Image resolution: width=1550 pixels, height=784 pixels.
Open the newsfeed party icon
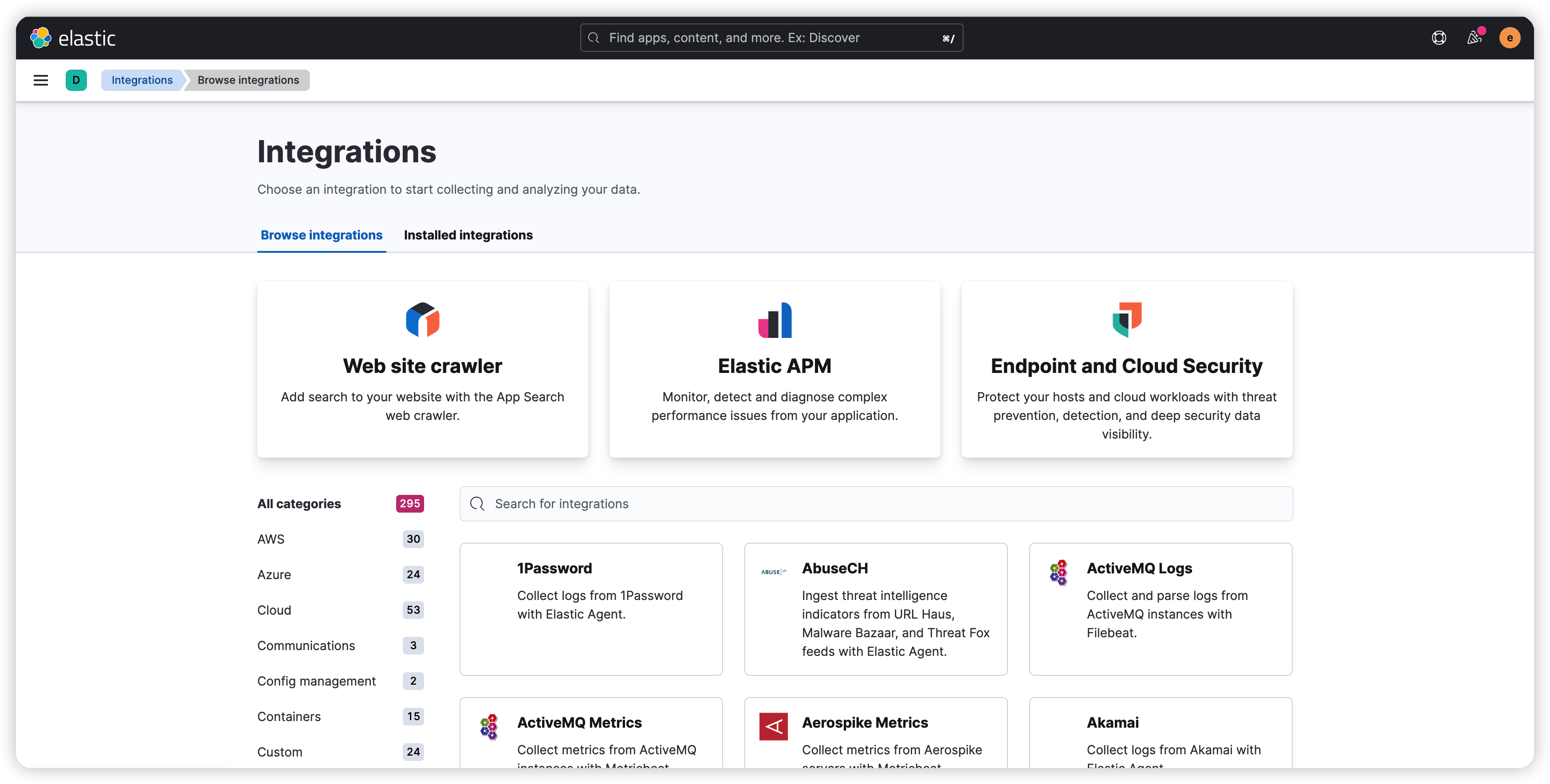1474,38
